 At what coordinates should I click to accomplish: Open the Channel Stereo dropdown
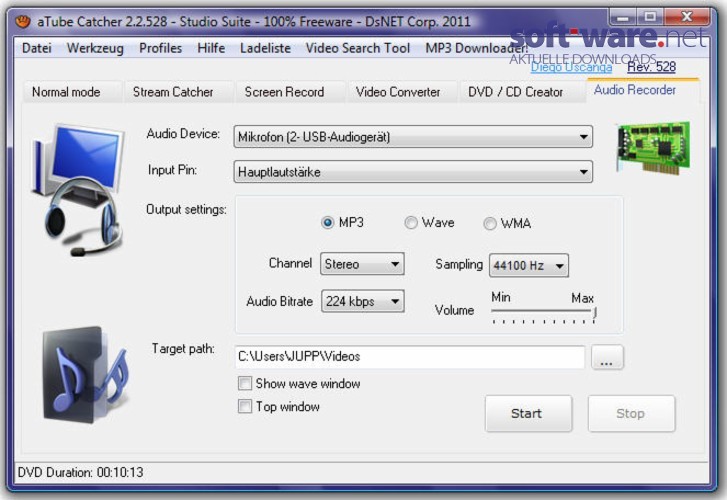(362, 264)
